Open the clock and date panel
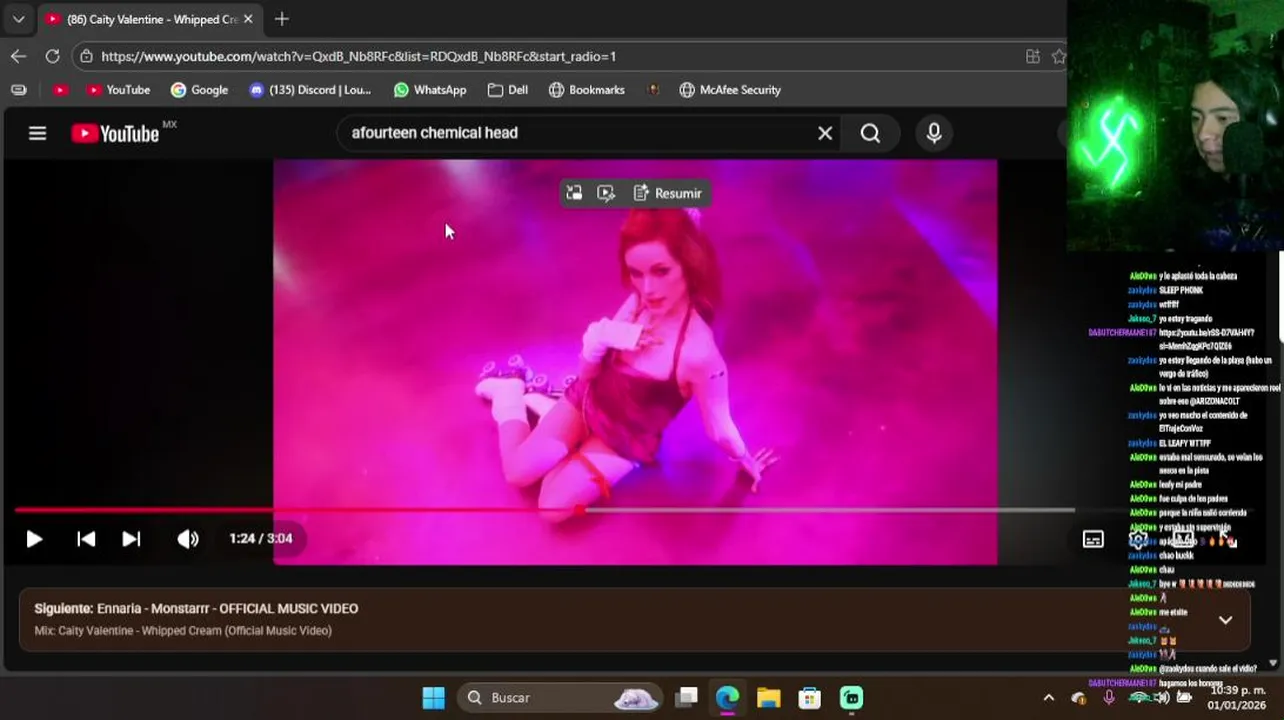 [x=1238, y=698]
